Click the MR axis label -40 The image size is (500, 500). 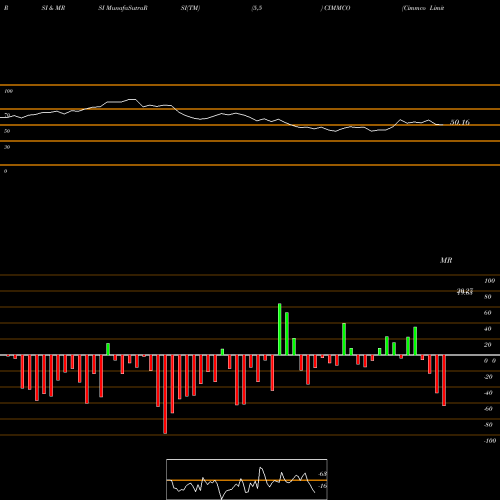(x=488, y=393)
